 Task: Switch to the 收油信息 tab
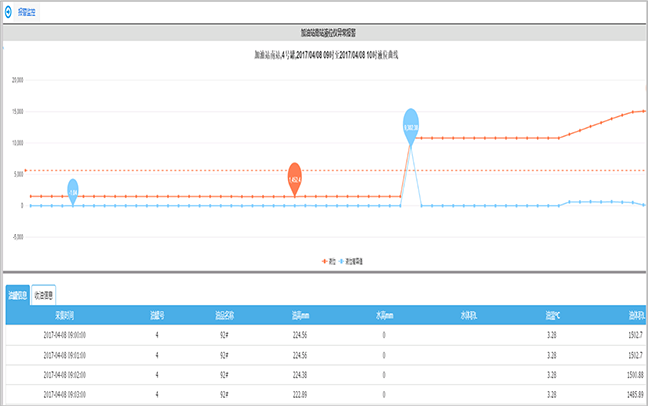(43, 295)
